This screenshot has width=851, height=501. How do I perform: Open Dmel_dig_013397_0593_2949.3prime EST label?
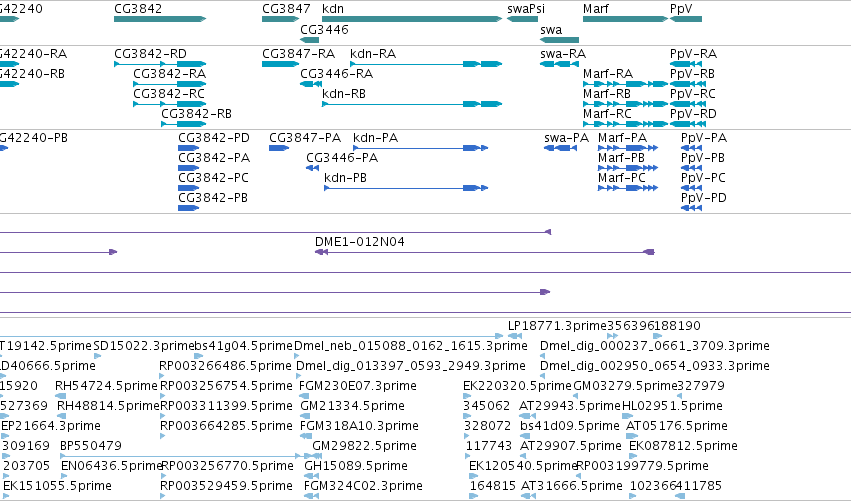pos(411,366)
